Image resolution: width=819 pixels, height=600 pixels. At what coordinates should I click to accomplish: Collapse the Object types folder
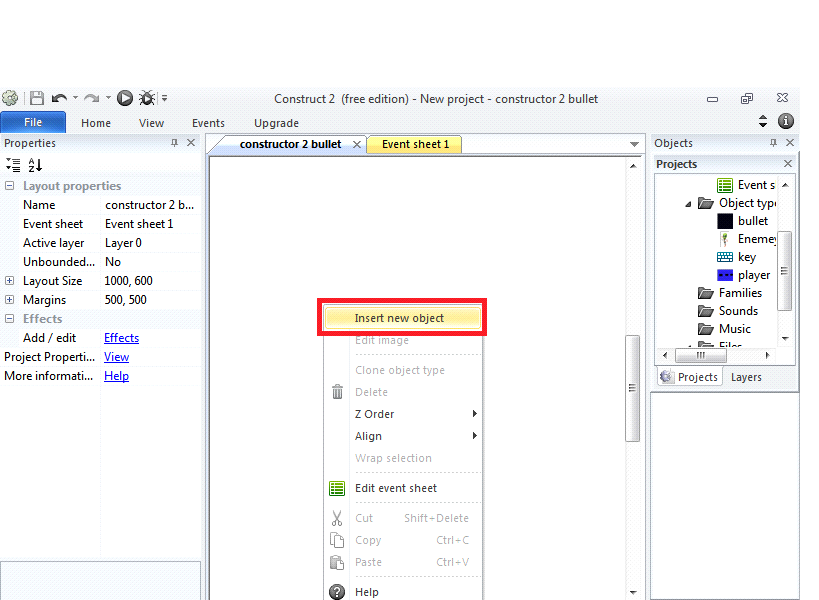(x=686, y=203)
